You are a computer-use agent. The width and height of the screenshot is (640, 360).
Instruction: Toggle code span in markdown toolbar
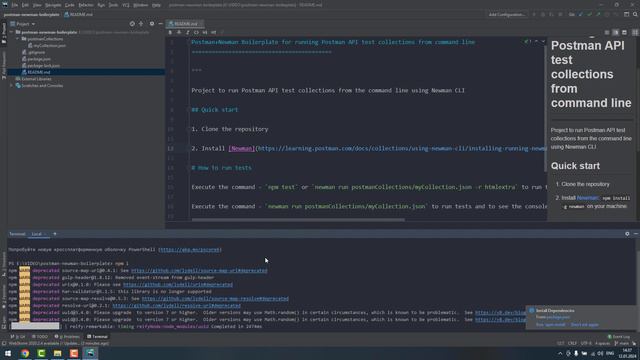[196, 32]
